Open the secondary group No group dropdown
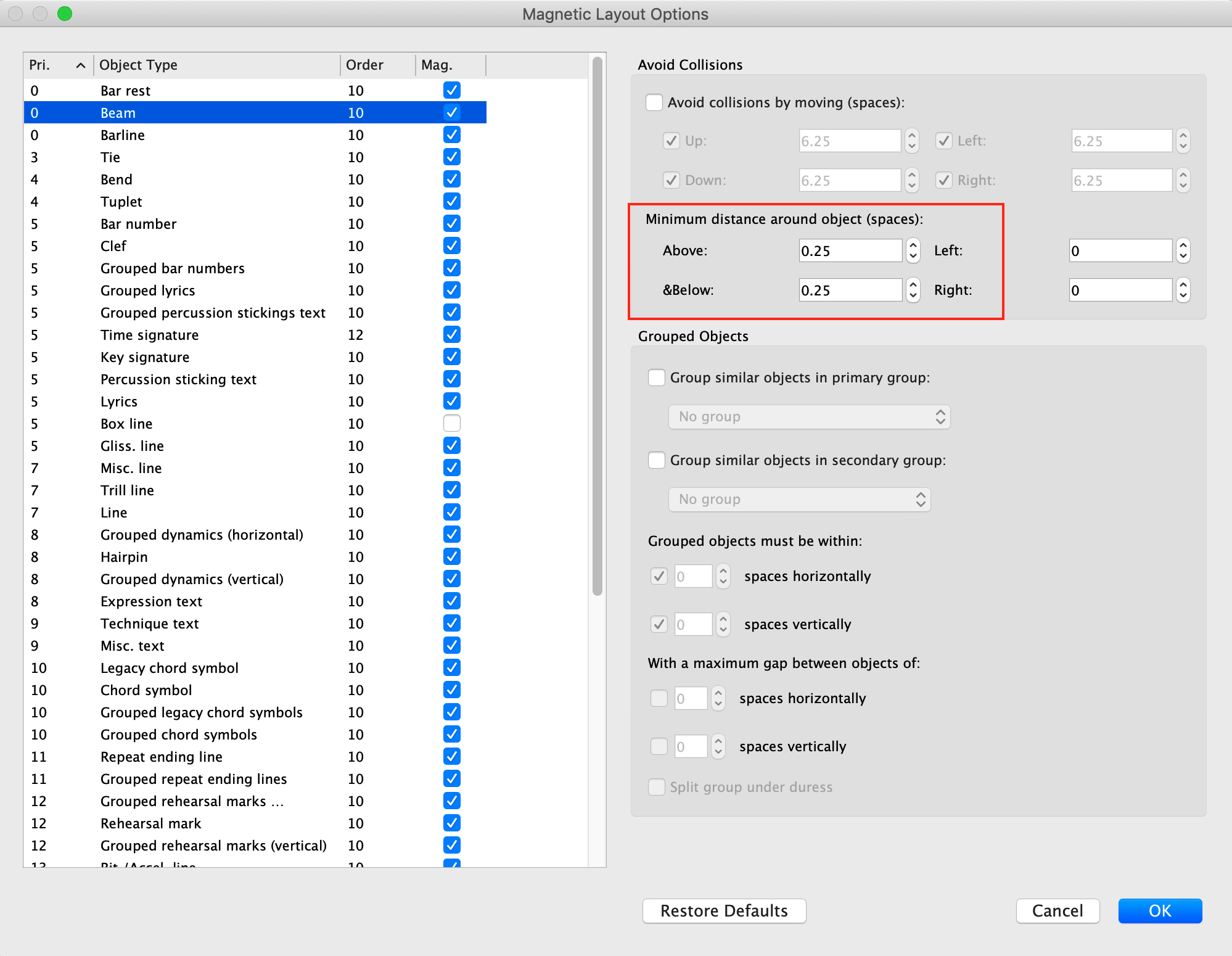This screenshot has width=1232, height=956. tap(799, 500)
